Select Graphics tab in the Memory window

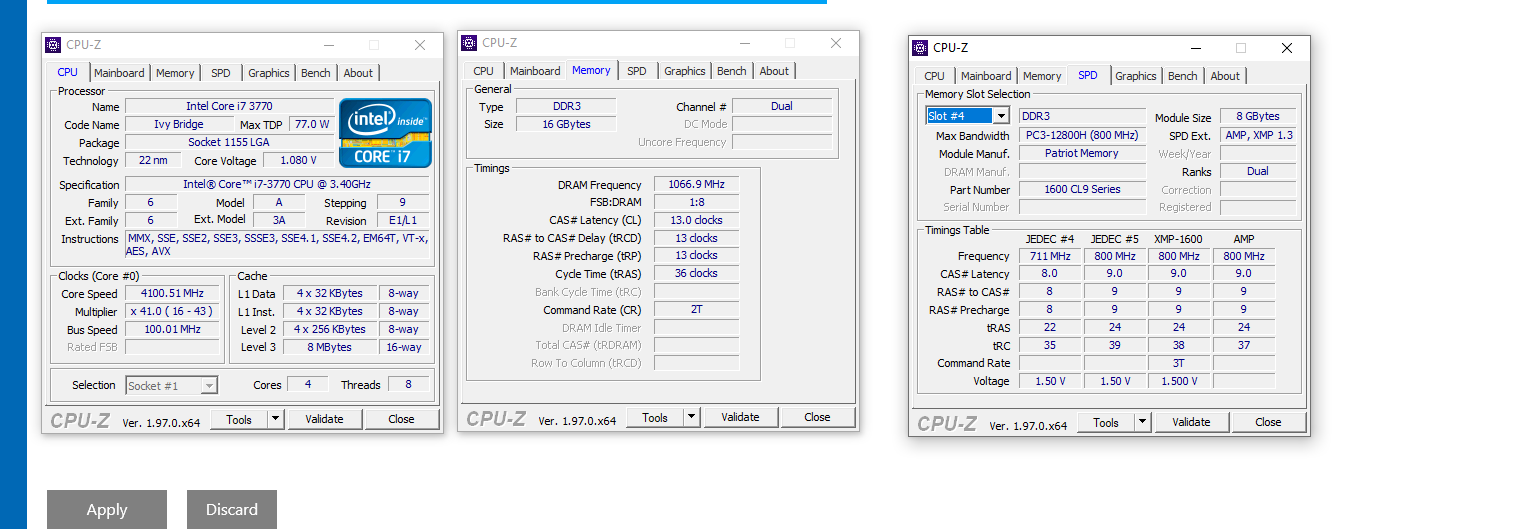(685, 71)
